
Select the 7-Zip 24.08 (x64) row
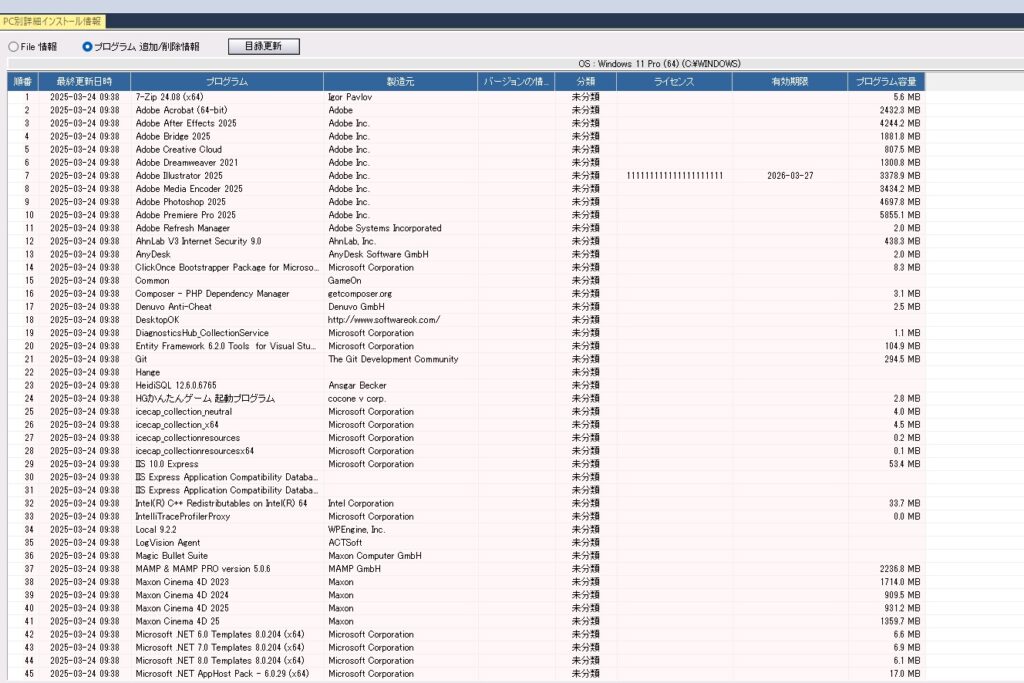point(466,97)
